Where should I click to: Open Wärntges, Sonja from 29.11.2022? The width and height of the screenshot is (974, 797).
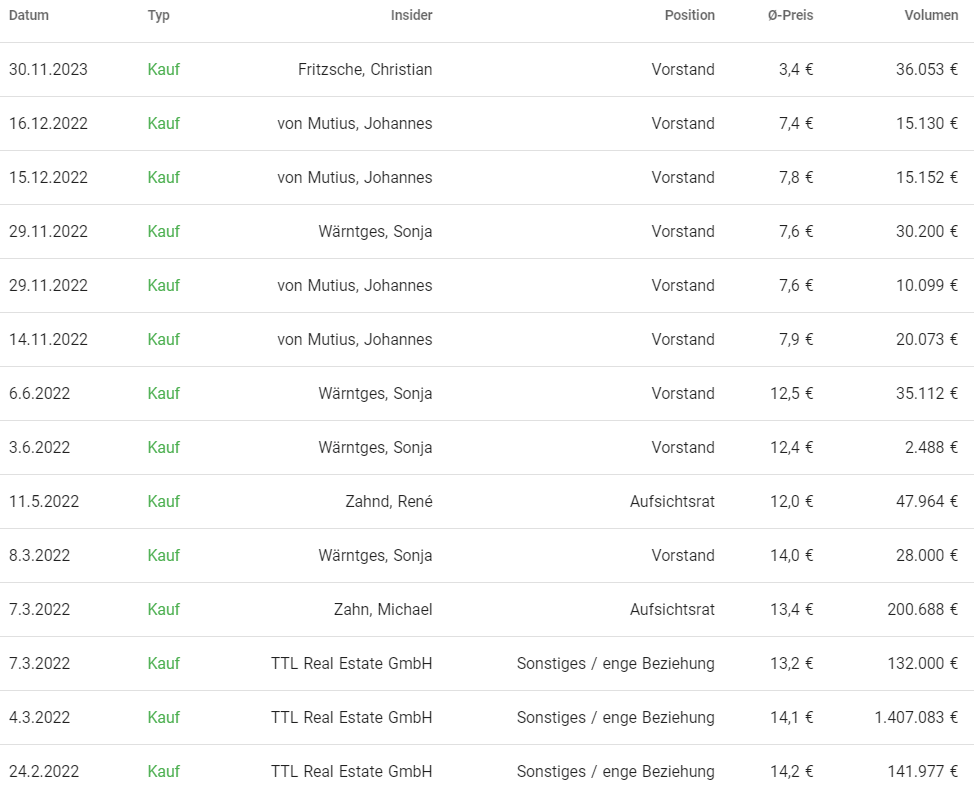375,232
